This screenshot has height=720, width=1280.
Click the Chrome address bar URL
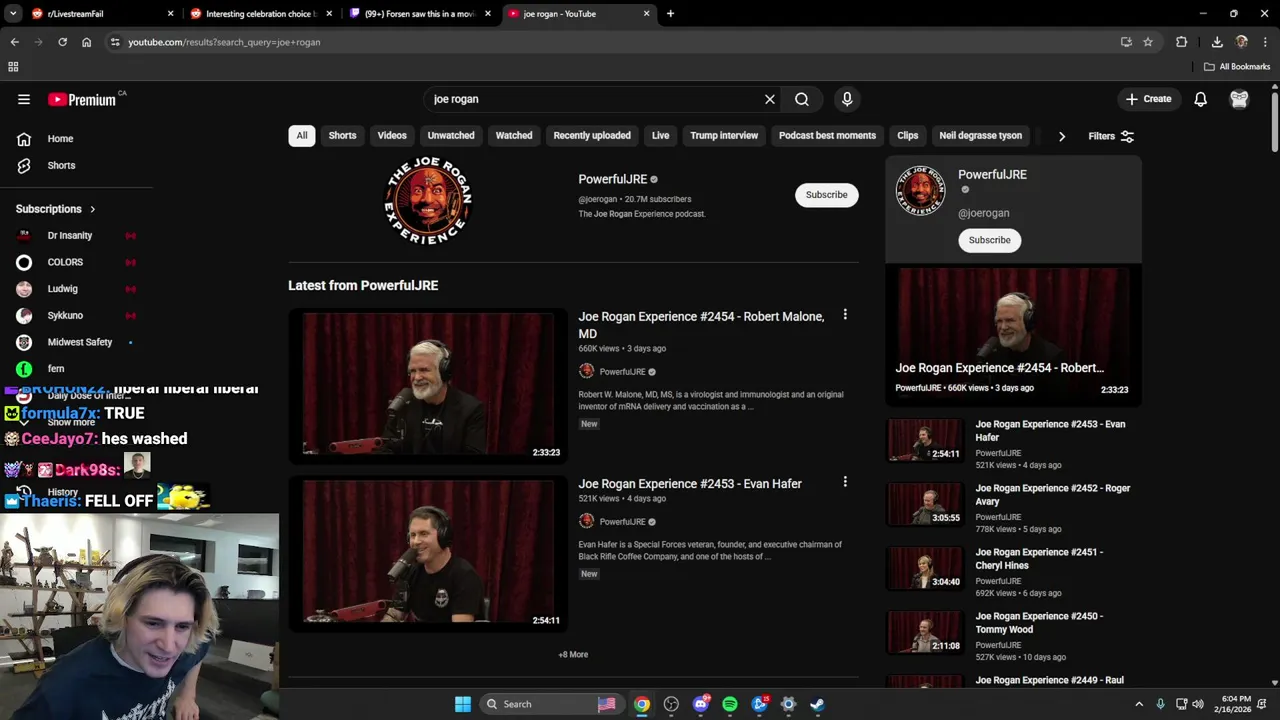point(224,42)
